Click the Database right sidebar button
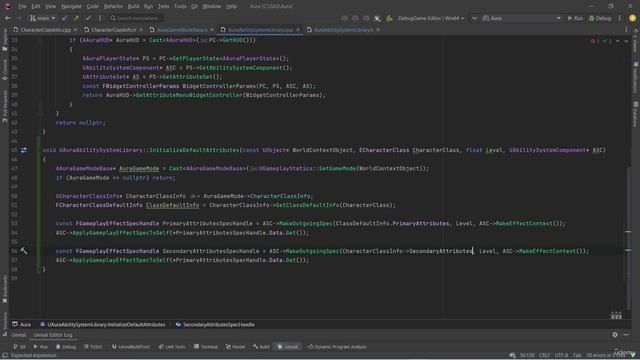This screenshot has height=360, width=640. pyautogui.click(x=636, y=114)
